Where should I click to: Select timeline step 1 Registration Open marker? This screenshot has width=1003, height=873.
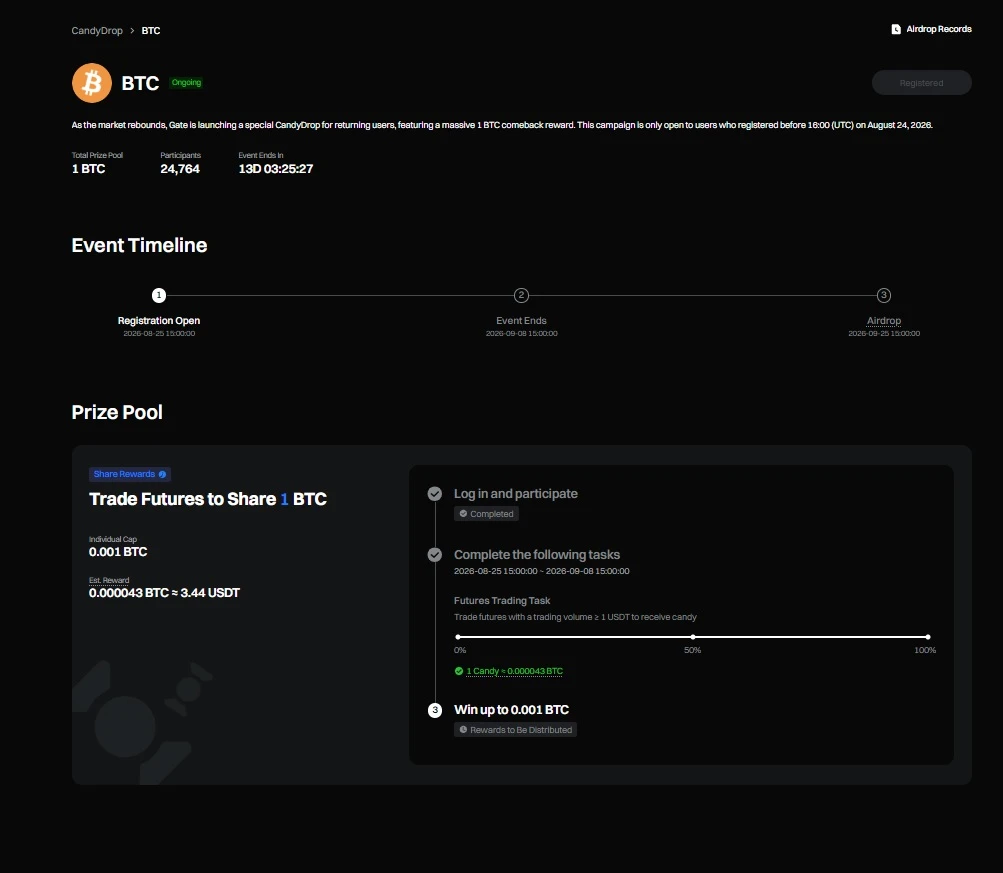(159, 295)
